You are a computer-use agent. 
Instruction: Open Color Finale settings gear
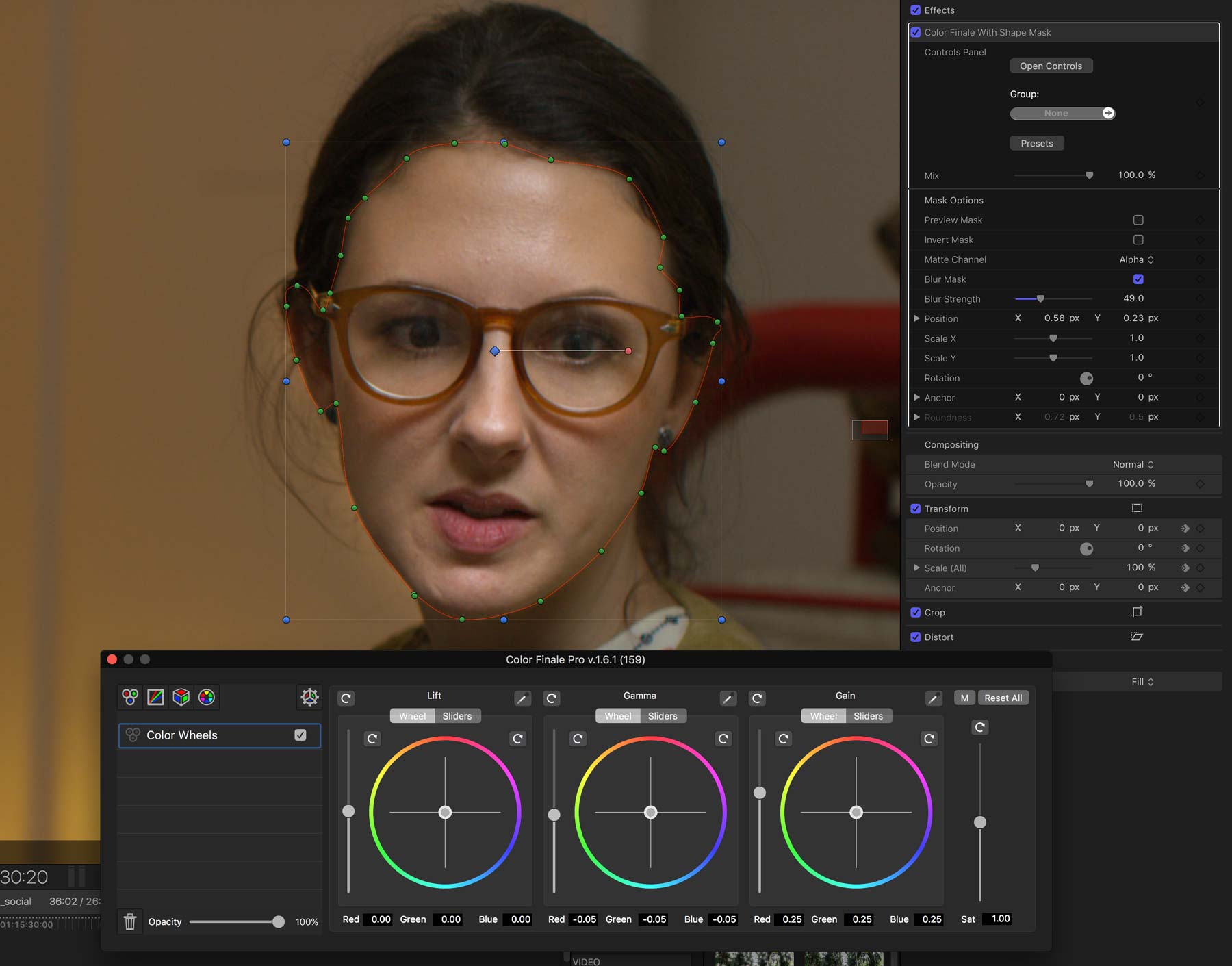click(309, 697)
